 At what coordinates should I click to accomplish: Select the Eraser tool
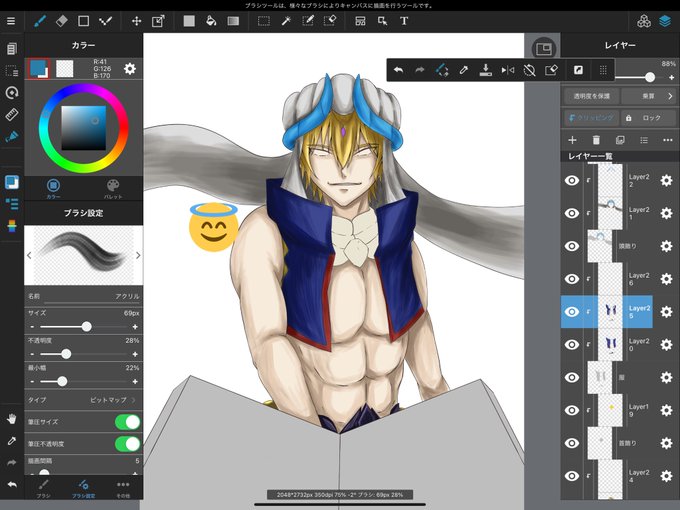tap(62, 21)
